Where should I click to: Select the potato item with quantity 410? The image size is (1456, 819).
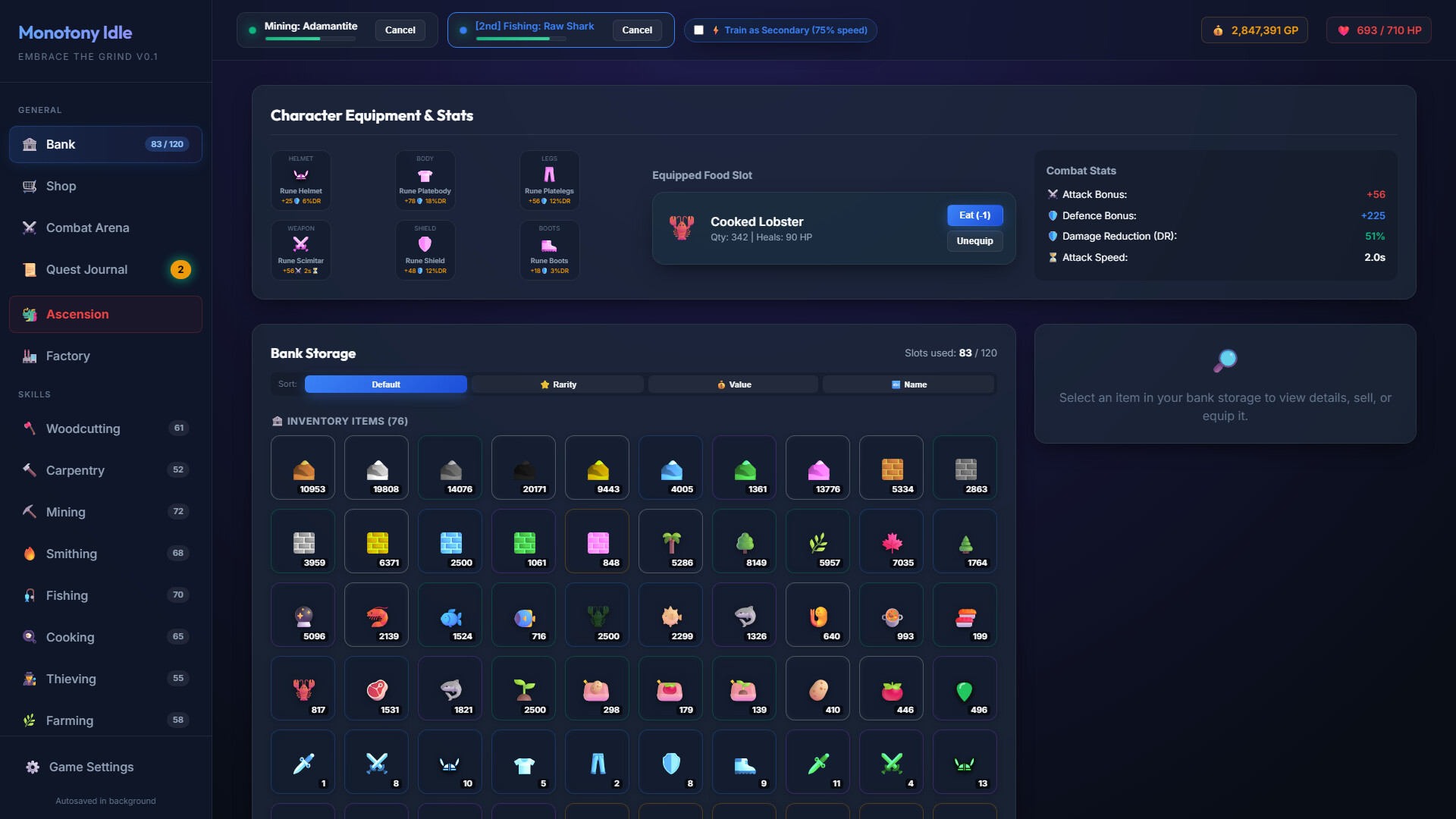click(818, 689)
